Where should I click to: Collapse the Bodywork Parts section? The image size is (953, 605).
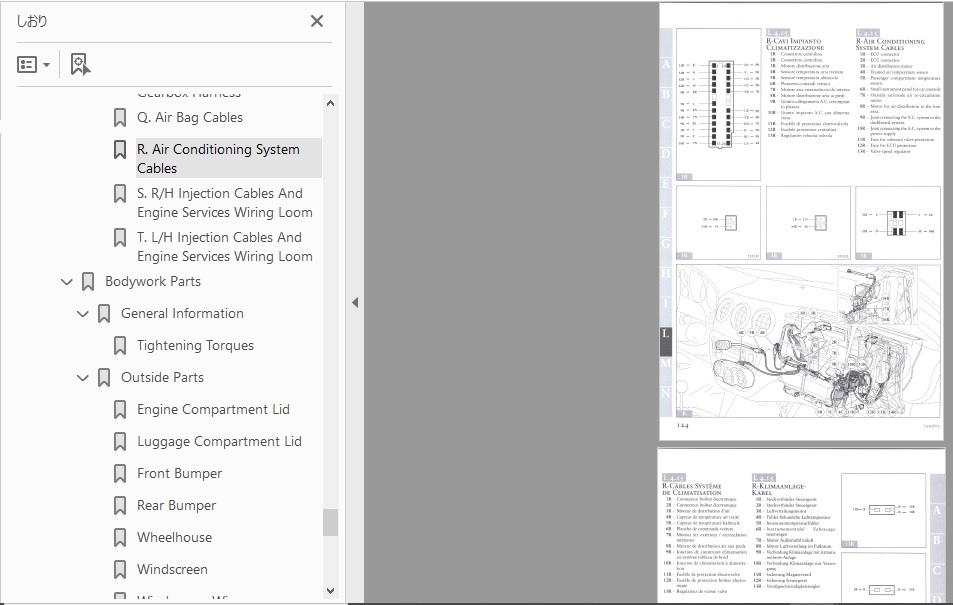pyautogui.click(x=67, y=282)
